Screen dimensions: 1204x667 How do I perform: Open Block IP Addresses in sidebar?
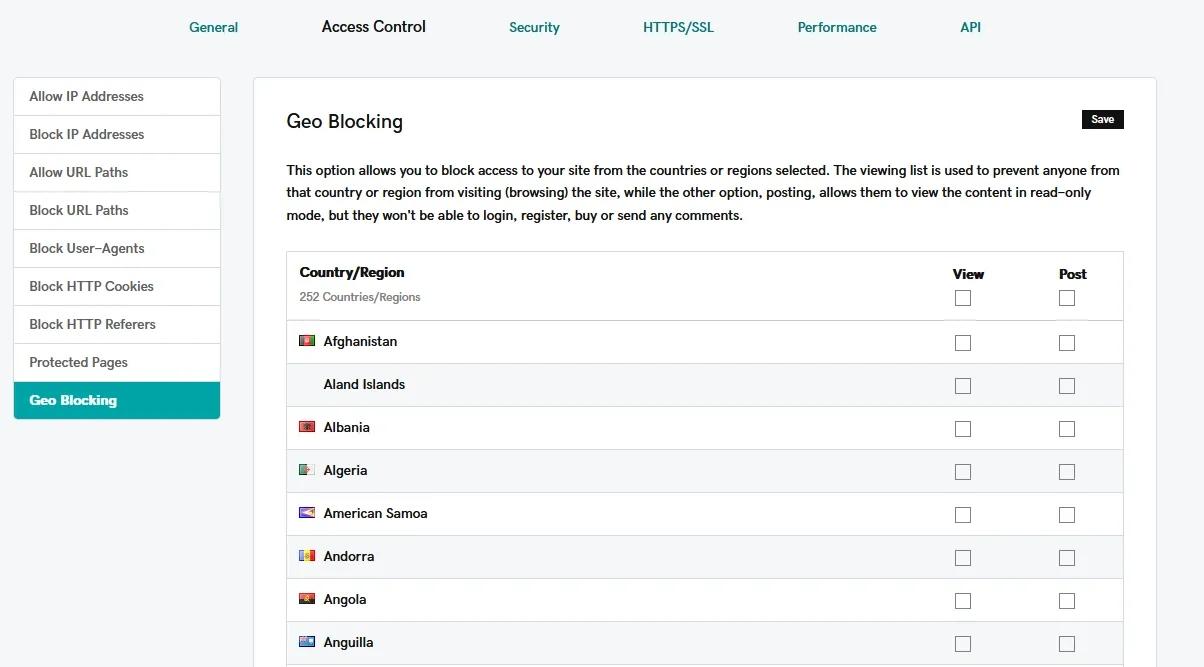pyautogui.click(x=87, y=134)
